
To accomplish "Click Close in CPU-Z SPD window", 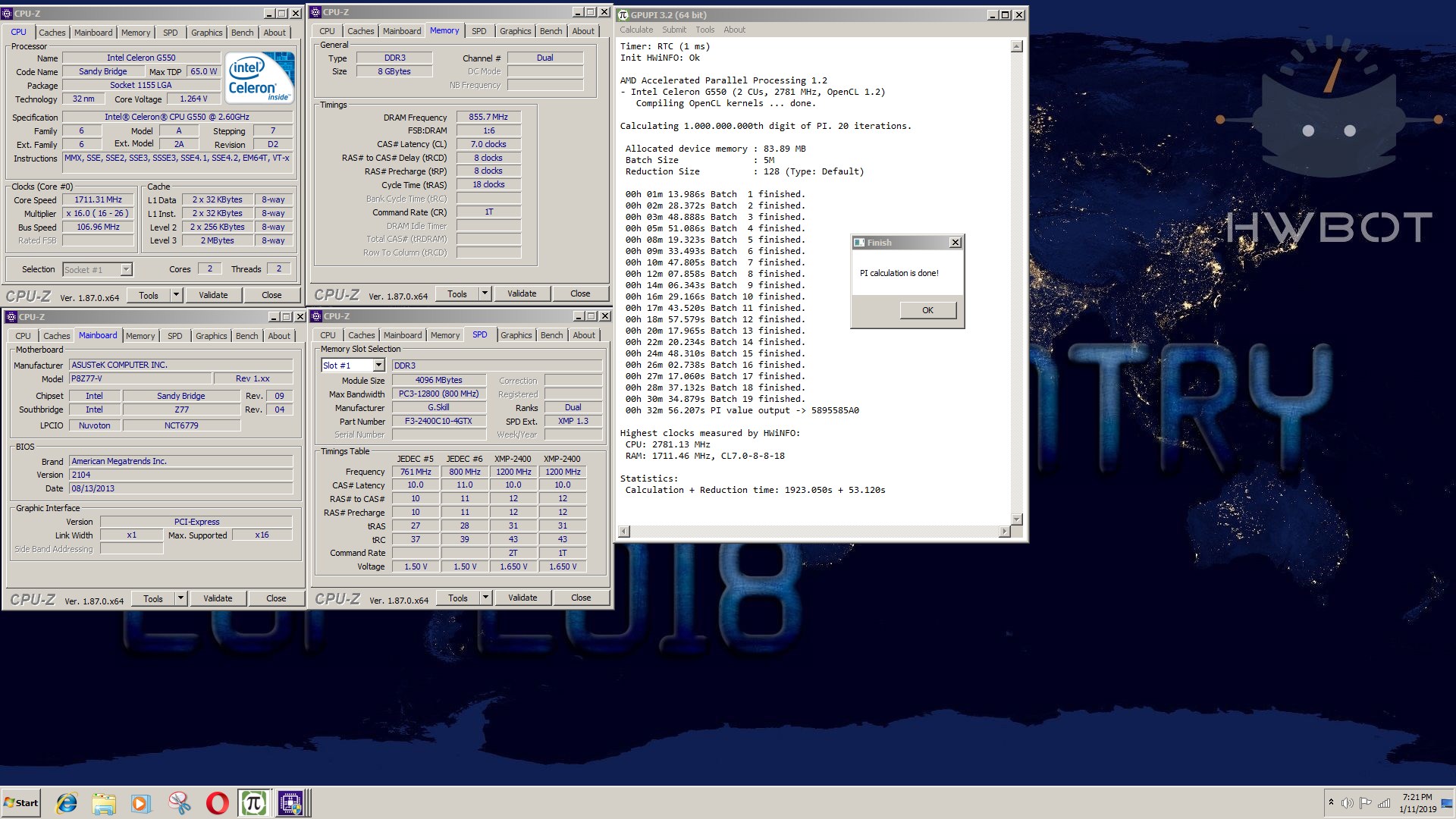I will pos(581,598).
